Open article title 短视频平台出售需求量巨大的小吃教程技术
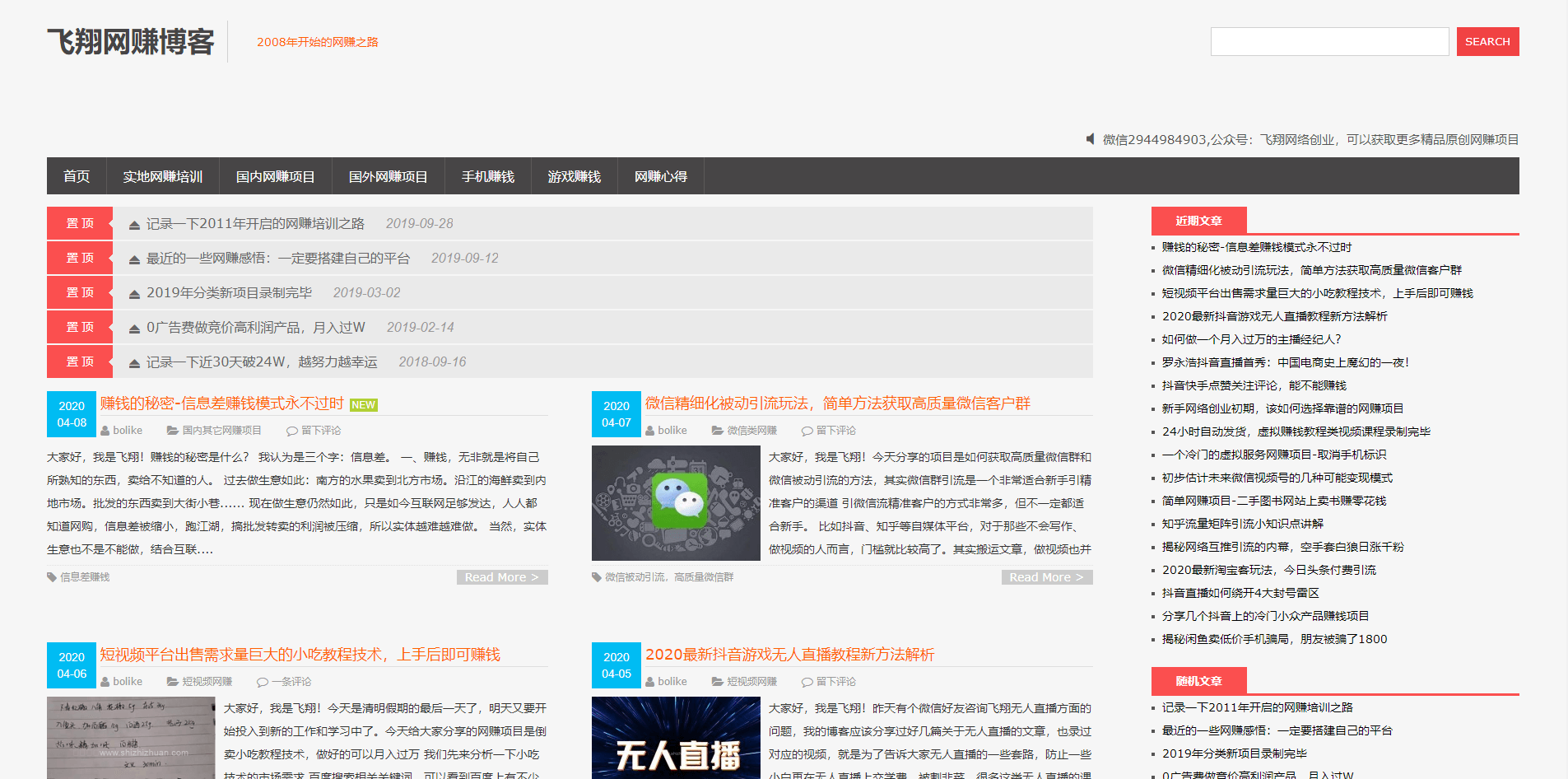Screen dimensions: 1568x779 pos(300,655)
